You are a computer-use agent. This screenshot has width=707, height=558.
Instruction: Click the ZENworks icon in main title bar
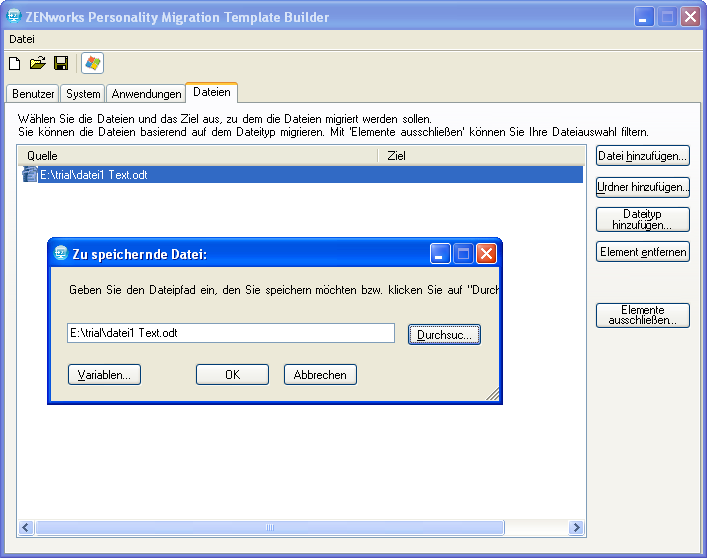pyautogui.click(x=14, y=16)
